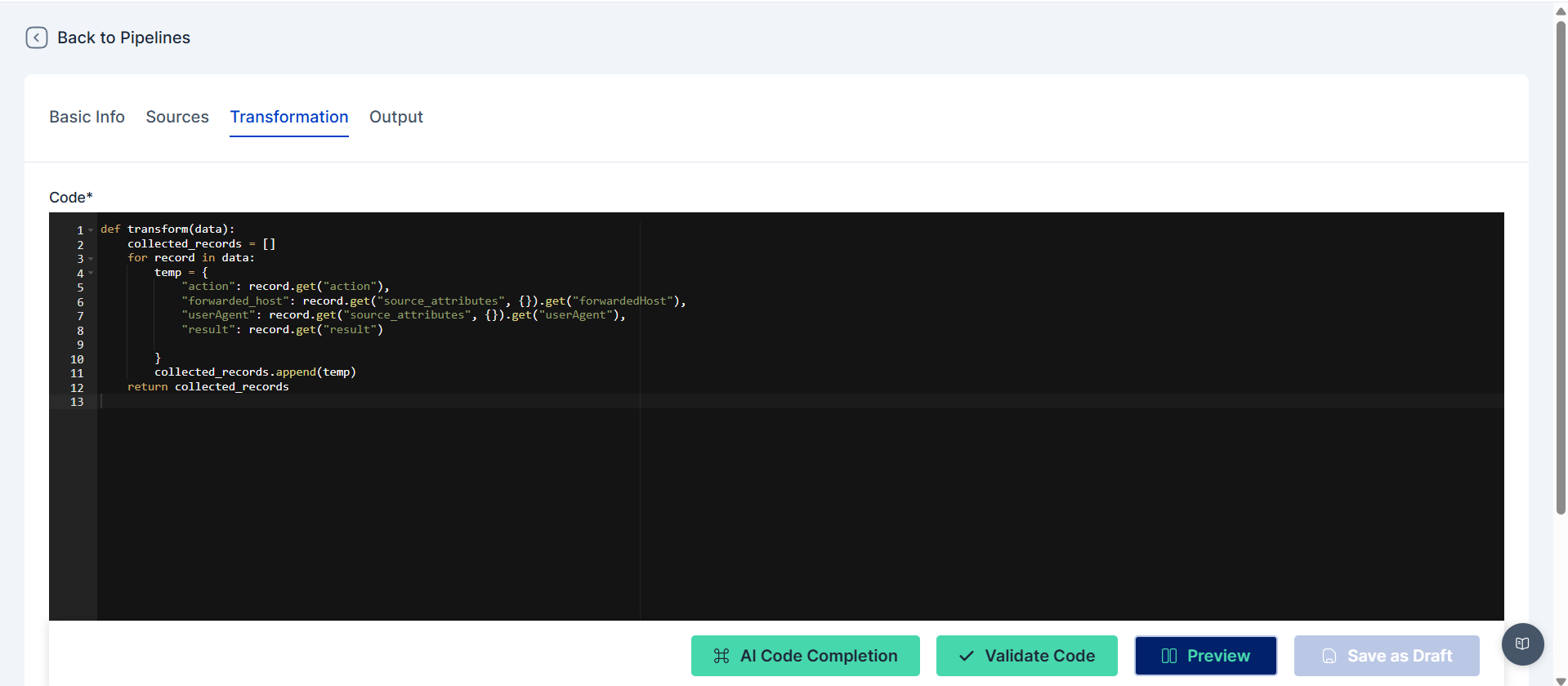
Task: Open the Preview button
Action: point(1206,656)
